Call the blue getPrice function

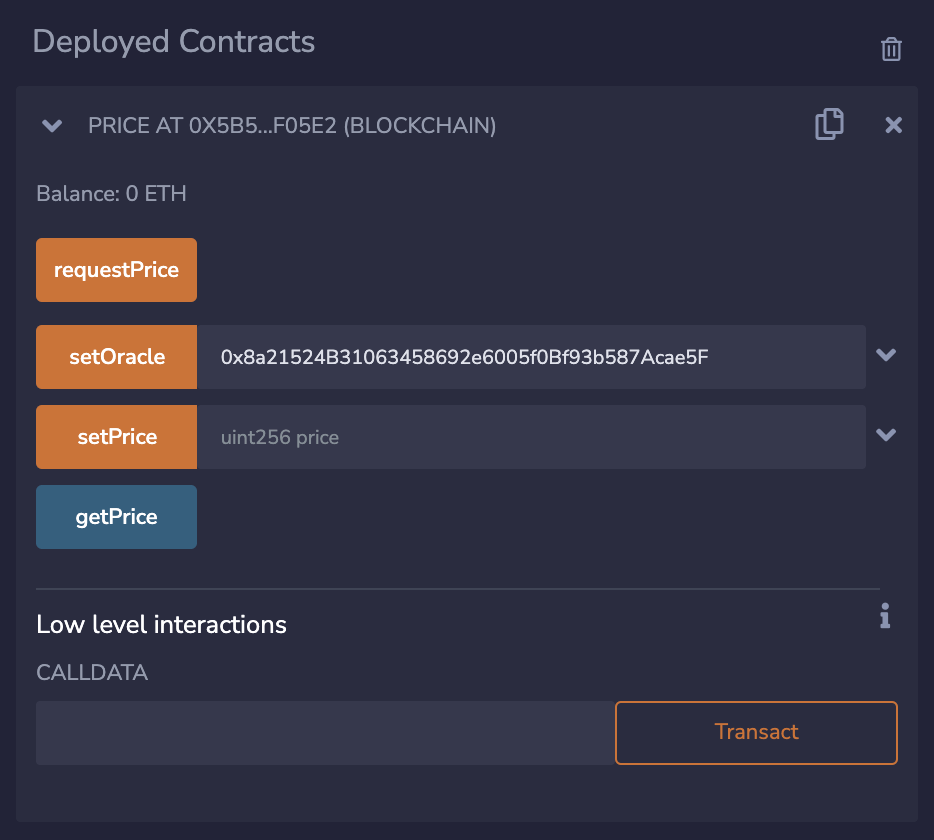click(x=116, y=517)
